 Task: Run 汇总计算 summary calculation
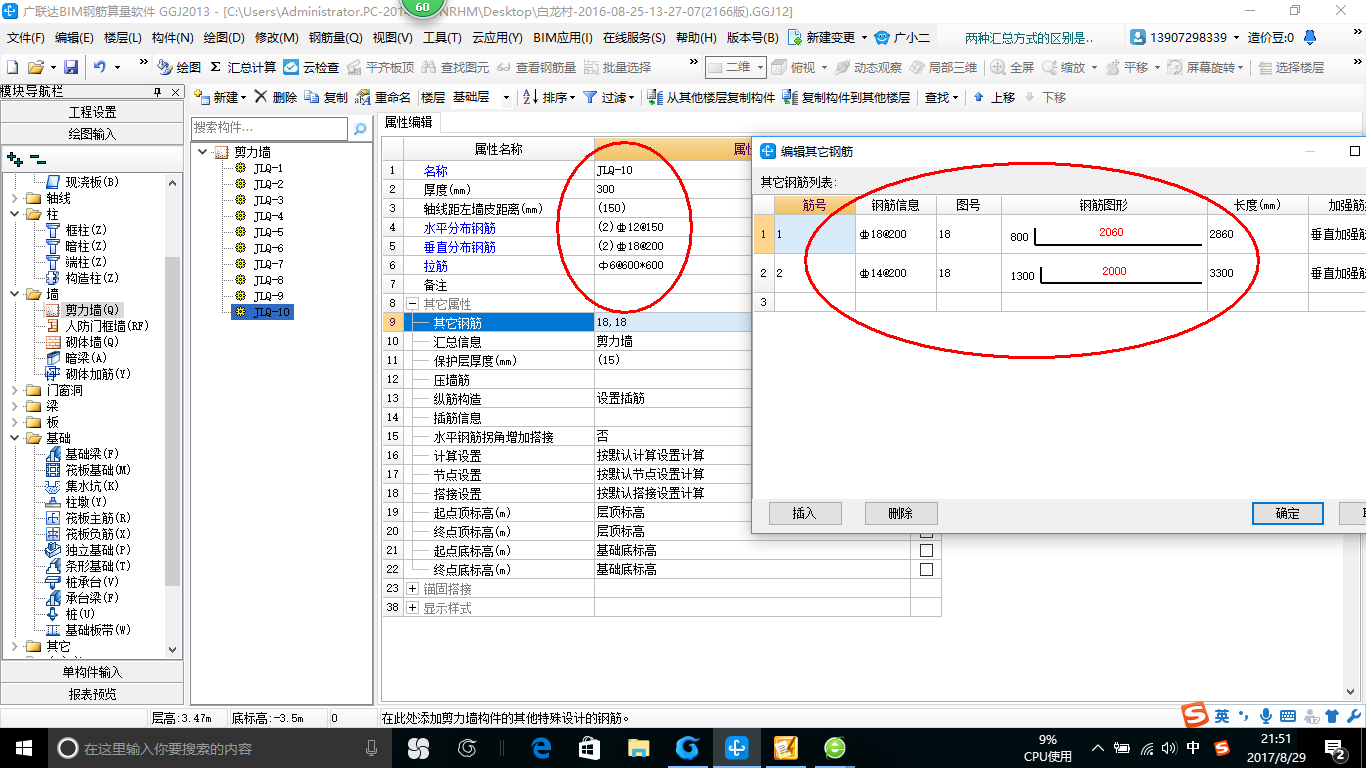(x=243, y=67)
